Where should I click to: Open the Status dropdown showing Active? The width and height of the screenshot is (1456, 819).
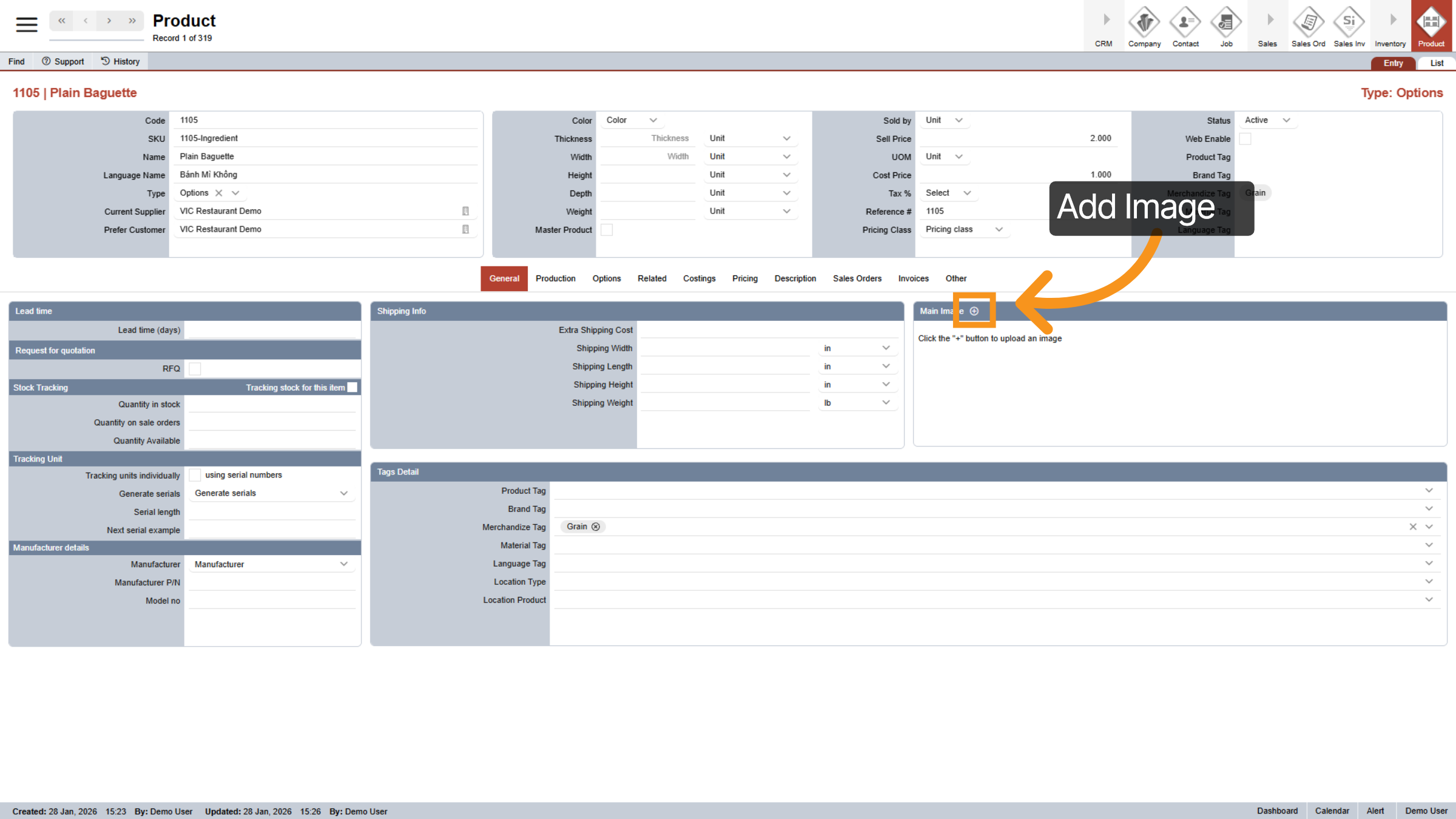click(x=1267, y=120)
